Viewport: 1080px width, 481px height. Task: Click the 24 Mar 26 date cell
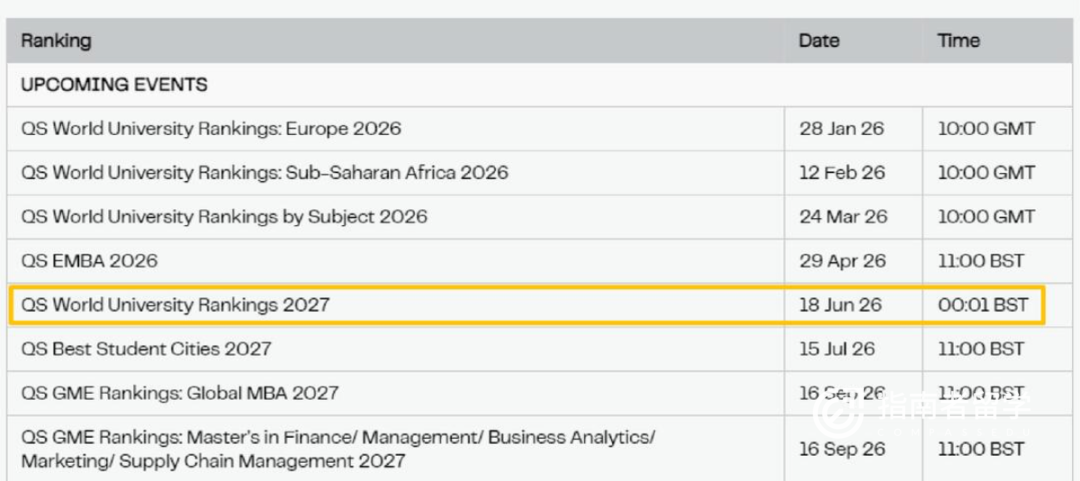[843, 217]
